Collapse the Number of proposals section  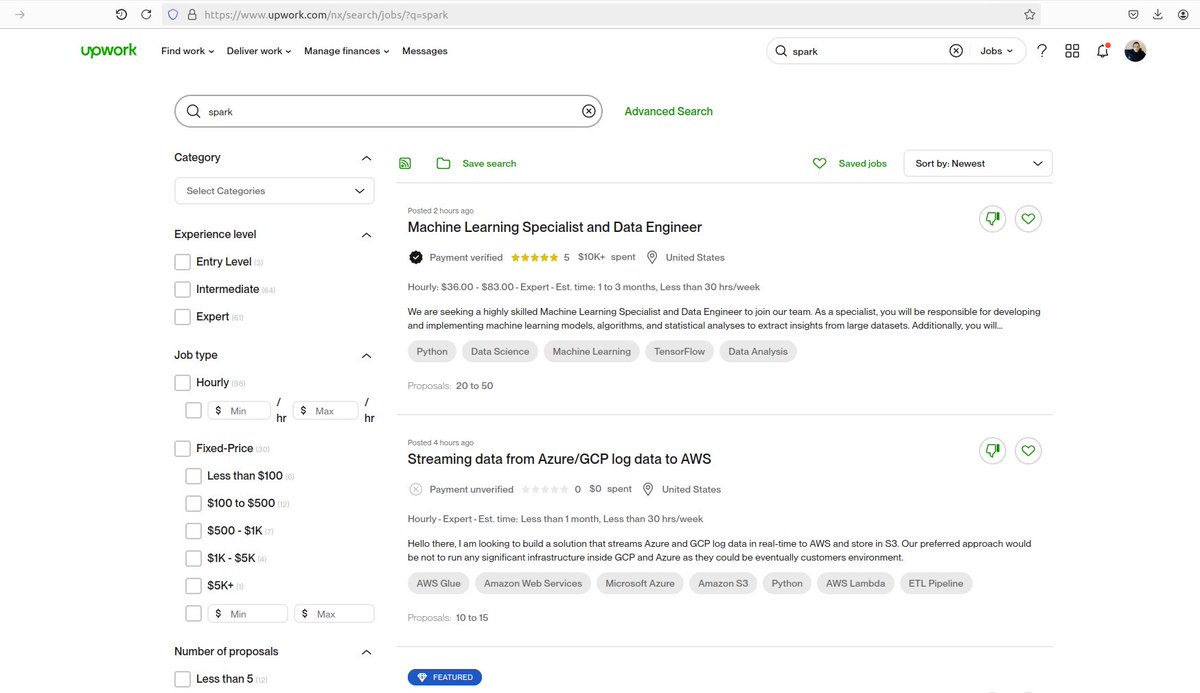coord(366,652)
